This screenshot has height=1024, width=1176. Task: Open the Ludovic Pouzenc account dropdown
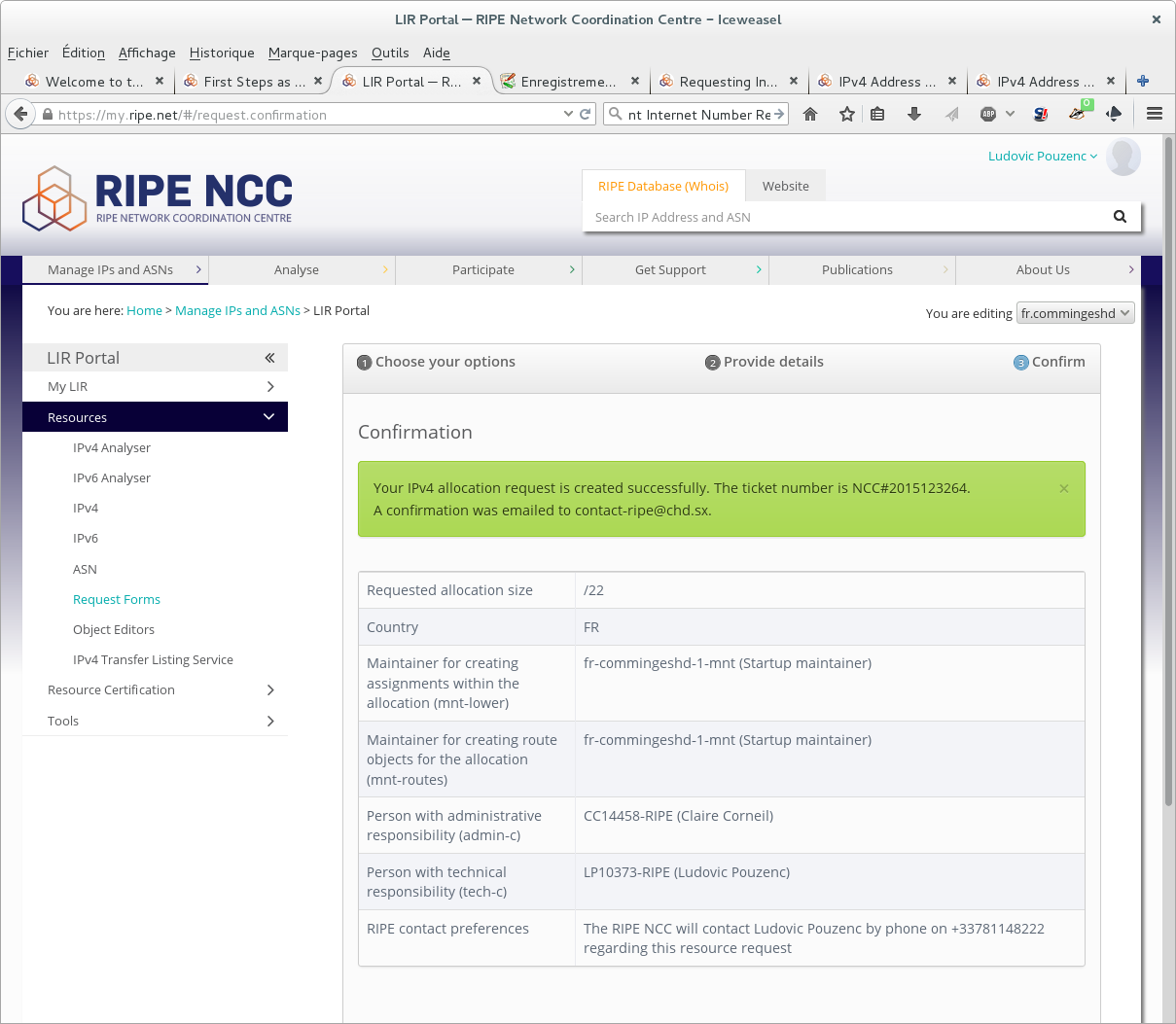1043,156
